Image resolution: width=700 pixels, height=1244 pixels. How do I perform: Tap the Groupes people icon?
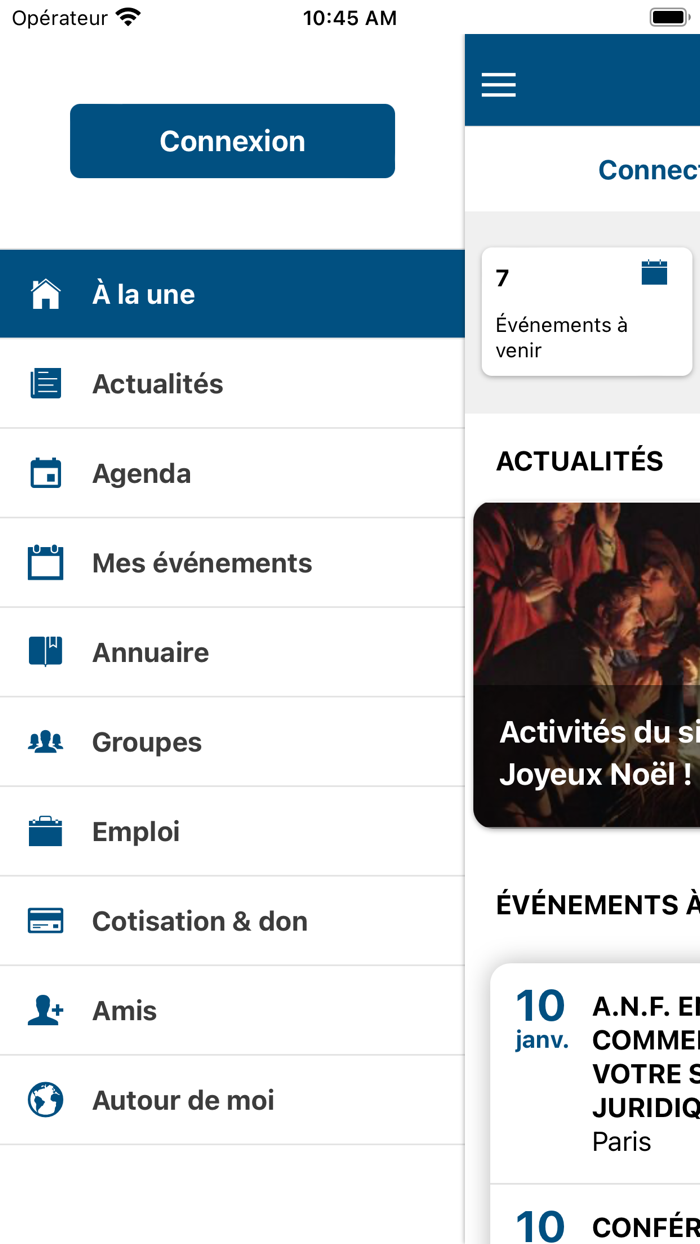tap(46, 742)
